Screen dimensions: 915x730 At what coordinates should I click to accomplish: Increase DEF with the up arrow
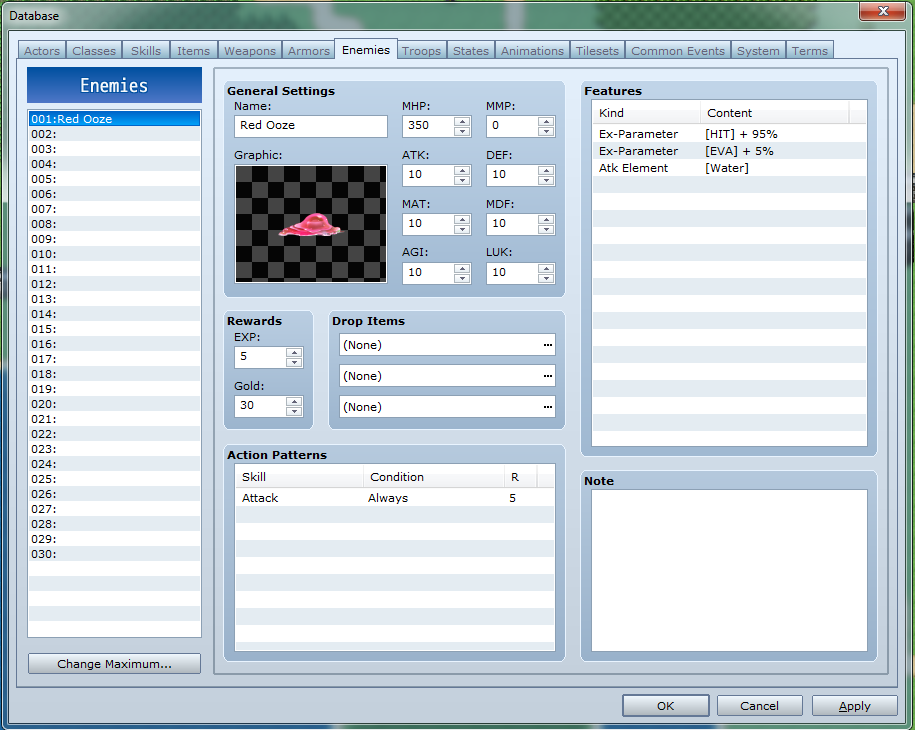click(546, 170)
